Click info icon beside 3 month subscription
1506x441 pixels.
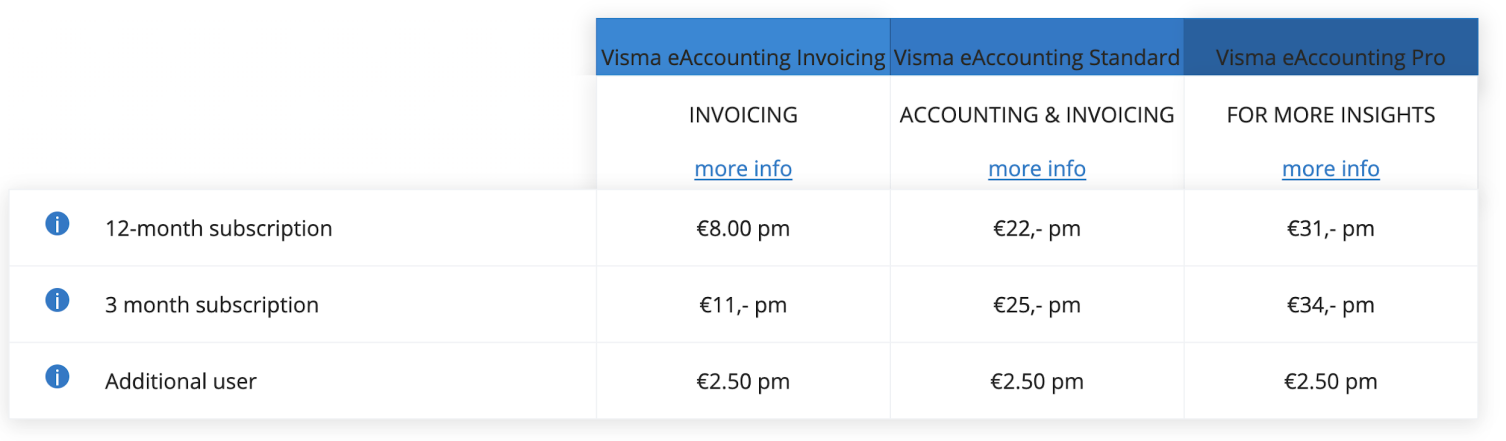click(x=57, y=300)
